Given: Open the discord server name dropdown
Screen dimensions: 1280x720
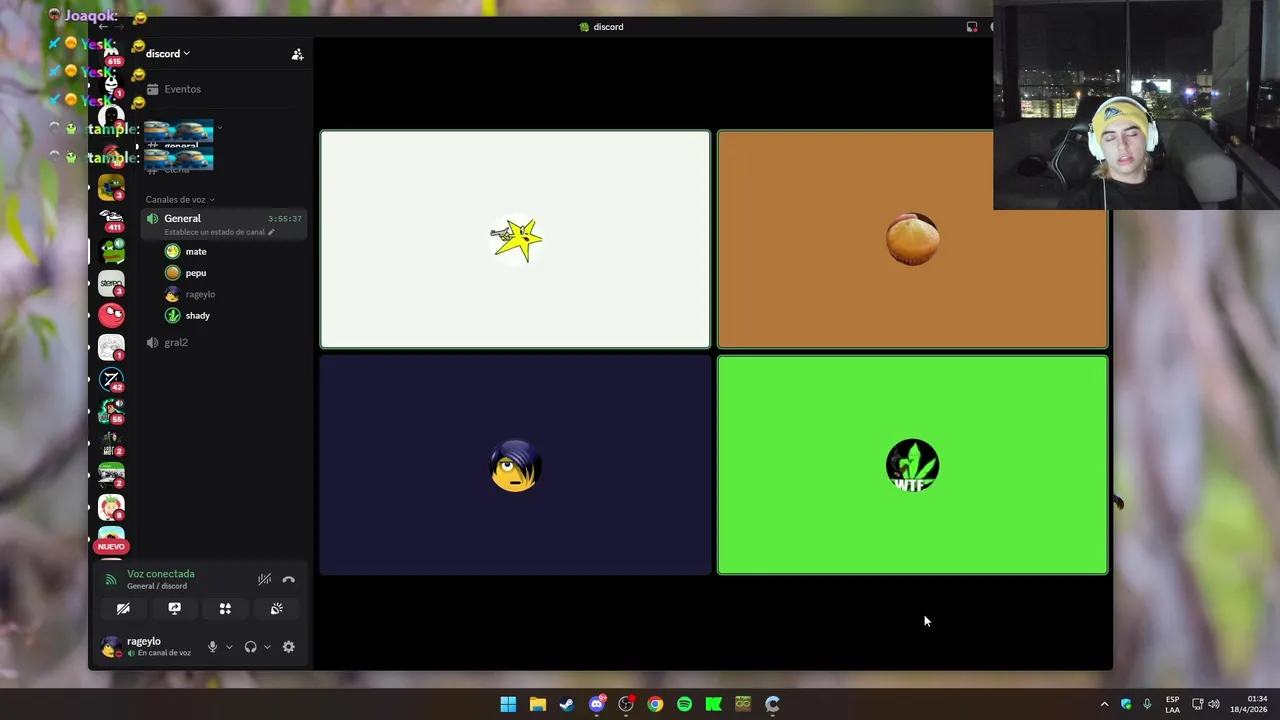Looking at the screenshot, I should (x=167, y=54).
